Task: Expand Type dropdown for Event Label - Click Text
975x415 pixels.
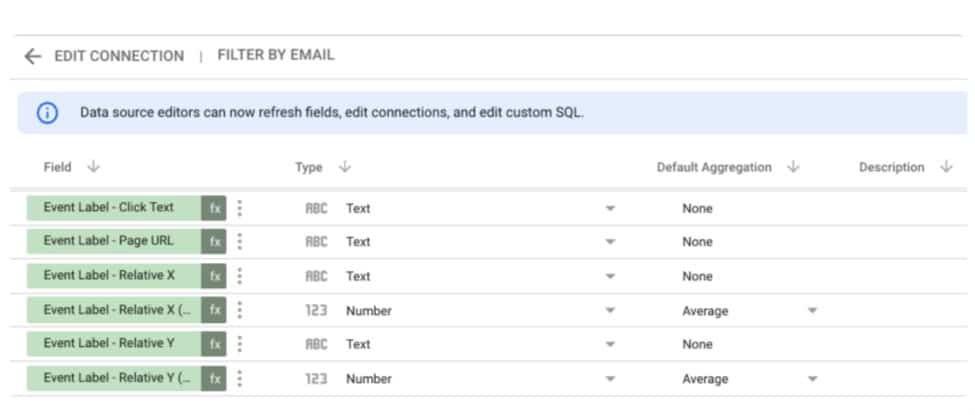Action: click(x=610, y=208)
